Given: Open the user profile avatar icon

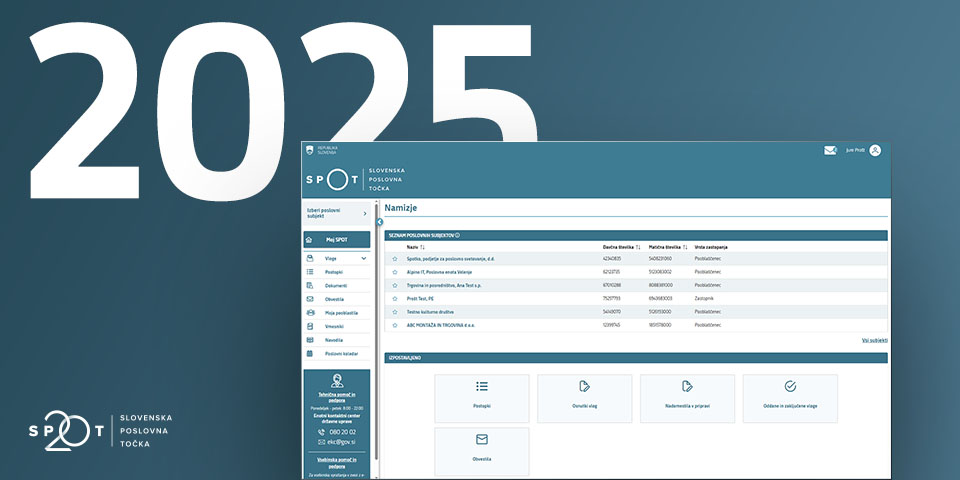Looking at the screenshot, I should pos(875,150).
